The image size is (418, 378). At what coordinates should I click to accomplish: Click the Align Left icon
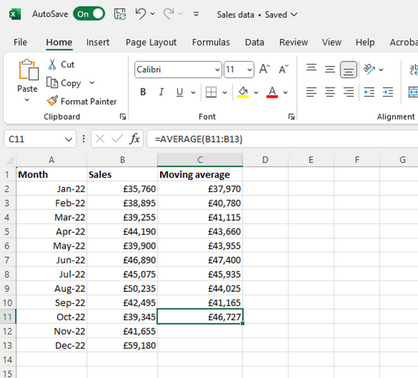click(311, 92)
